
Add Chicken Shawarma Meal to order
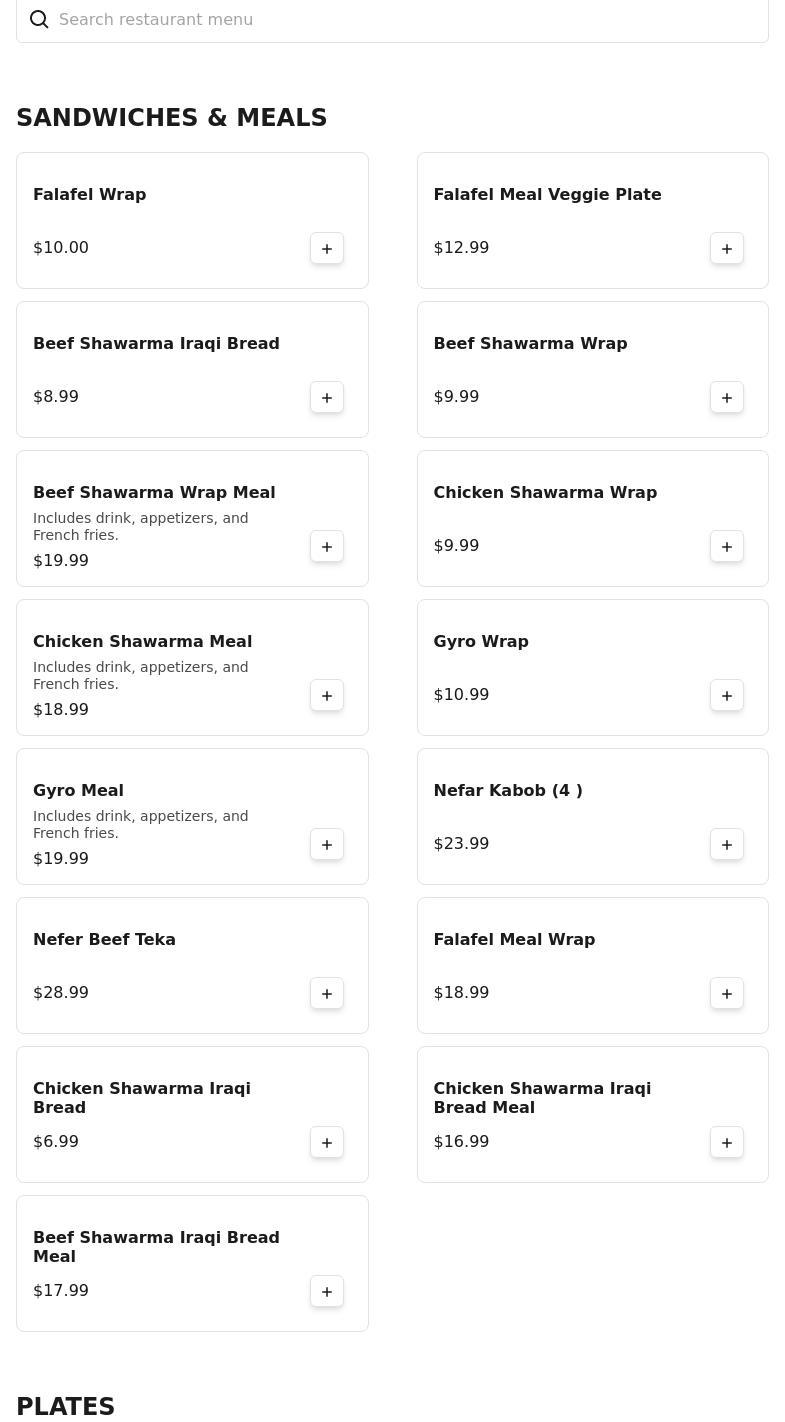327,696
